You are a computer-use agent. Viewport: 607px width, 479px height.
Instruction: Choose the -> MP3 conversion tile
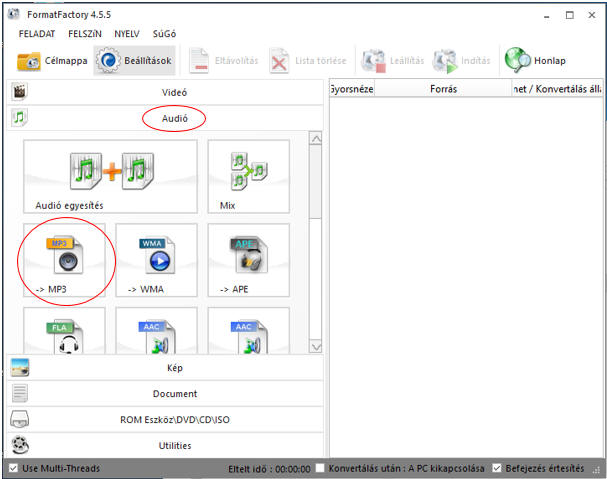point(64,260)
